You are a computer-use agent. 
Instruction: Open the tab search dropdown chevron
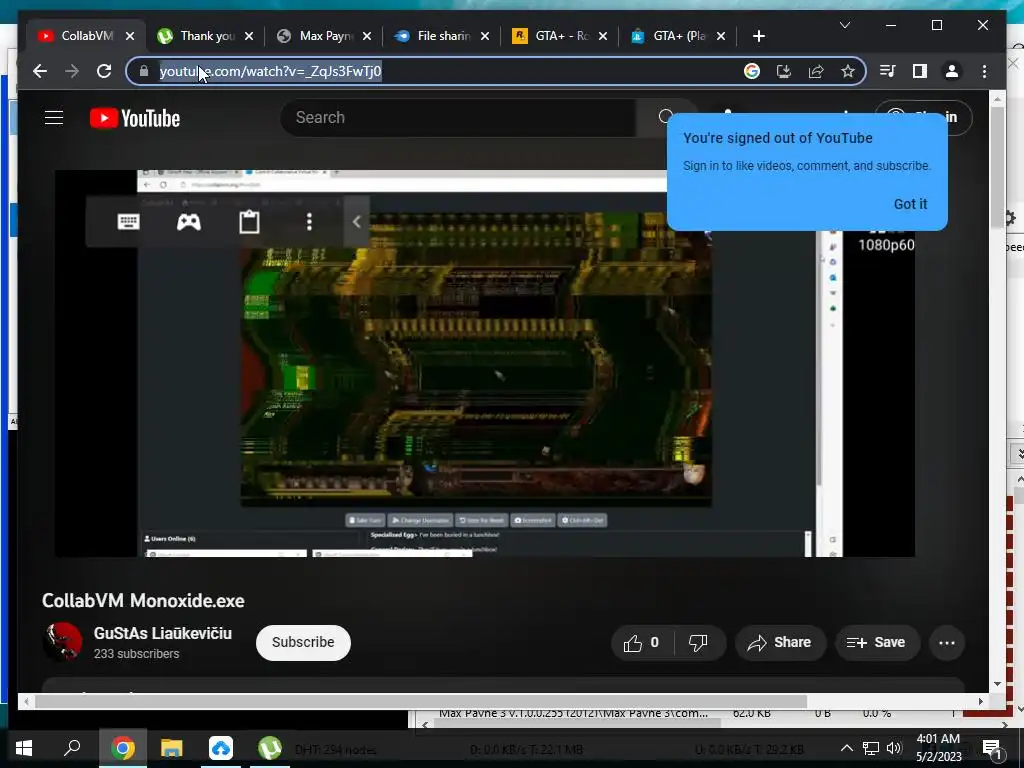click(x=844, y=25)
